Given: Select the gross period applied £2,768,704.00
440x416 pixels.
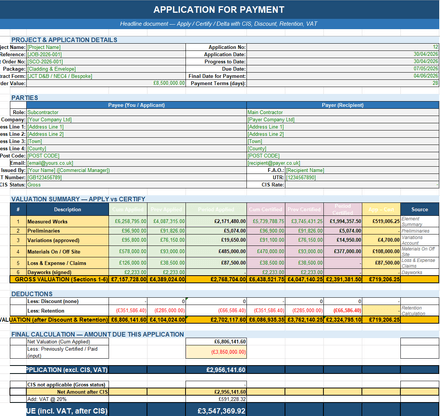Looking at the screenshot, I should click(x=216, y=279).
